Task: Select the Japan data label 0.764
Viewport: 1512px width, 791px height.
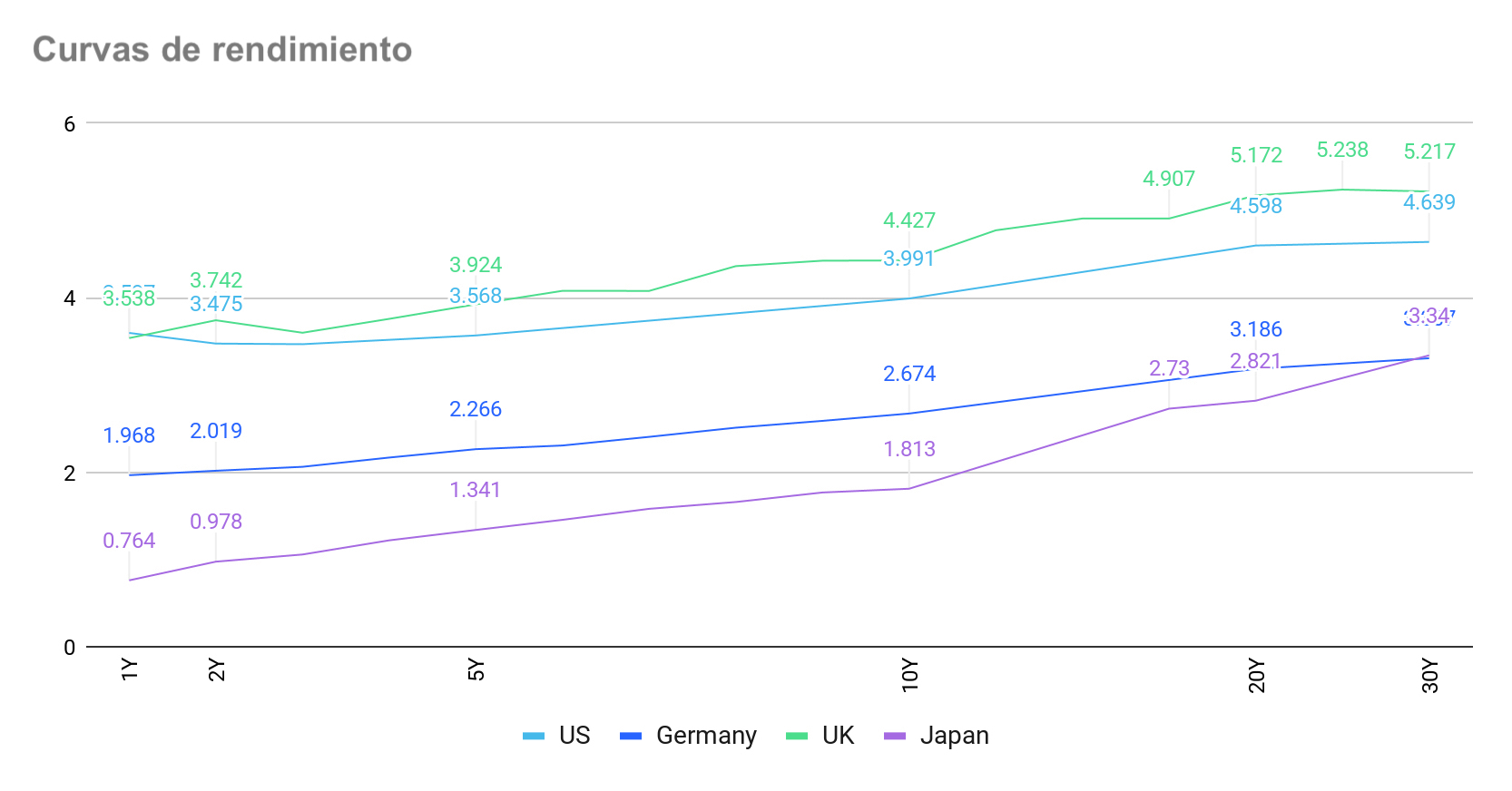Action: pos(129,541)
